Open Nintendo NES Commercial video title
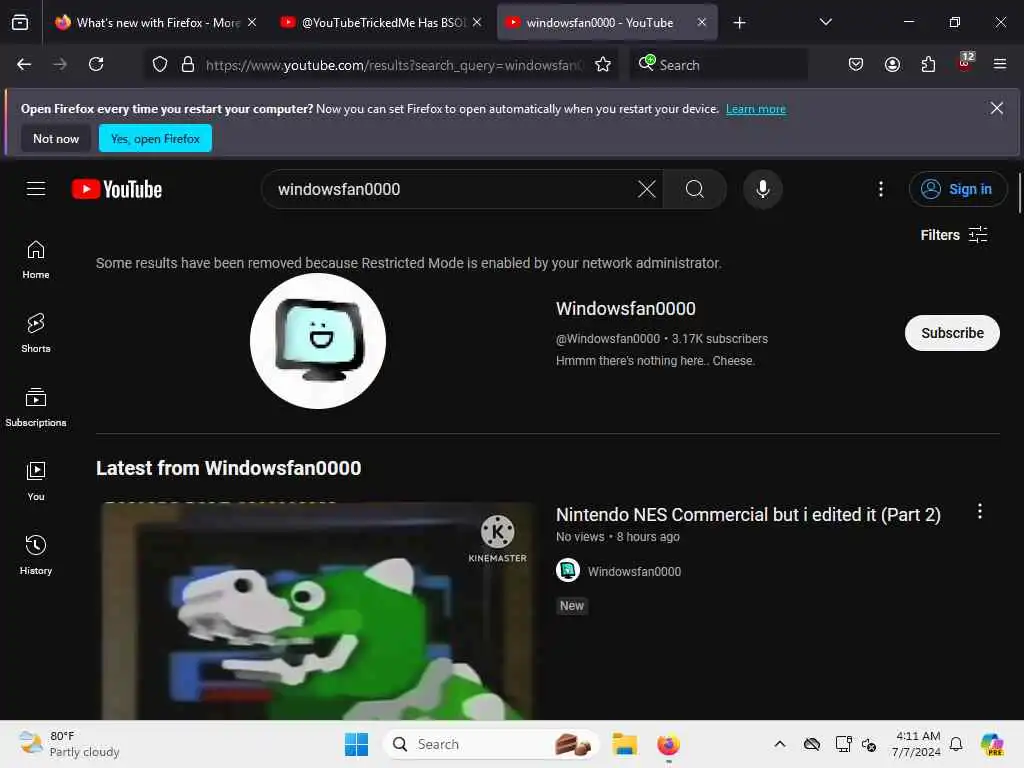Viewport: 1024px width, 768px height. (748, 515)
